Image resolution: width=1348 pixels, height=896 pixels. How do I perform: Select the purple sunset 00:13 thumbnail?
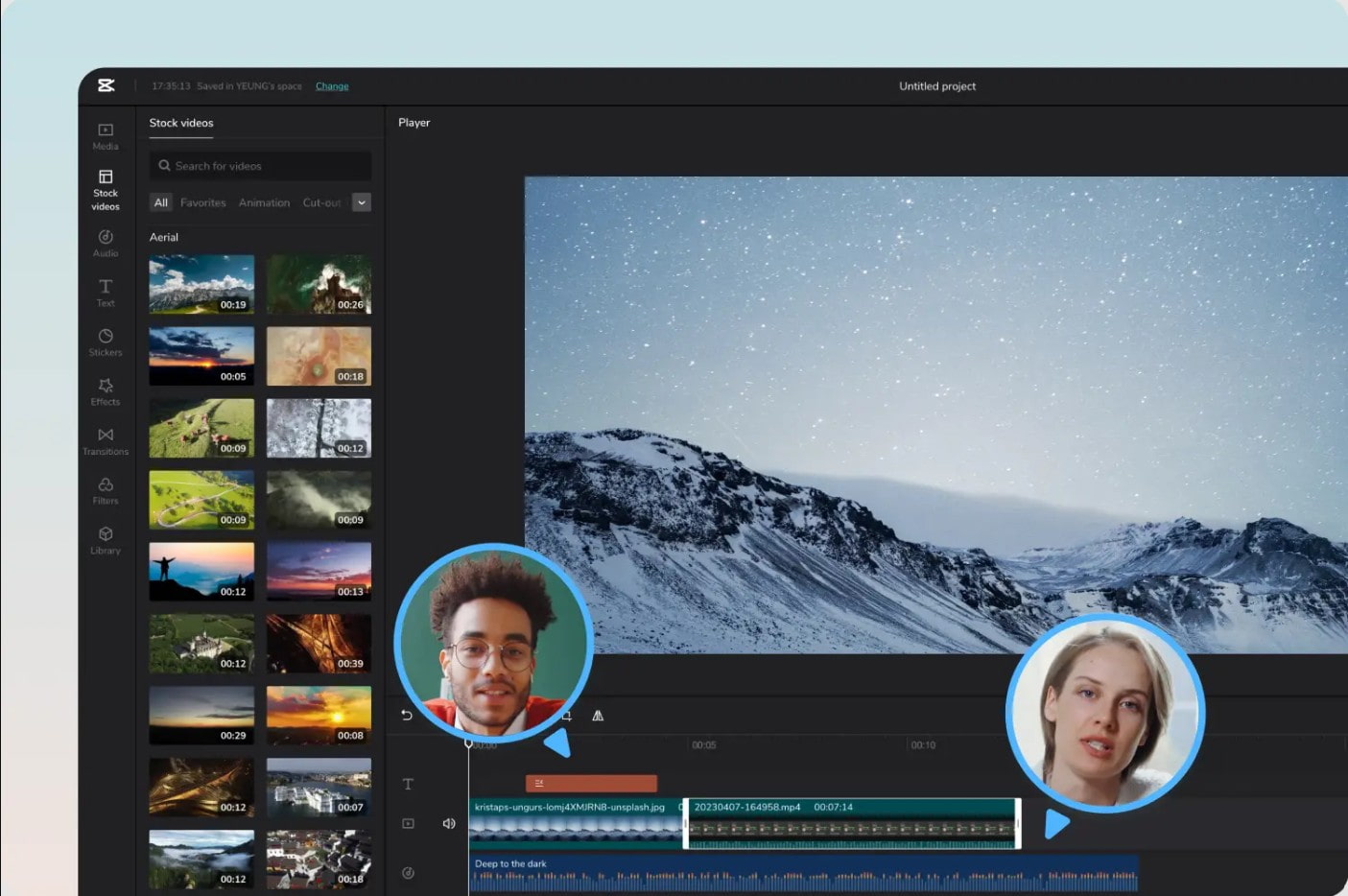(319, 572)
